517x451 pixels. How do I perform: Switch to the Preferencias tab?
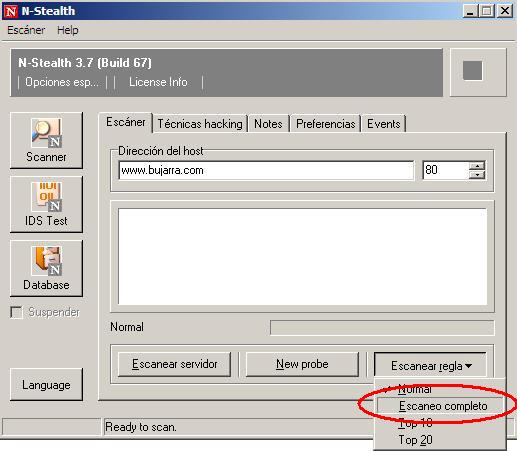[326, 124]
